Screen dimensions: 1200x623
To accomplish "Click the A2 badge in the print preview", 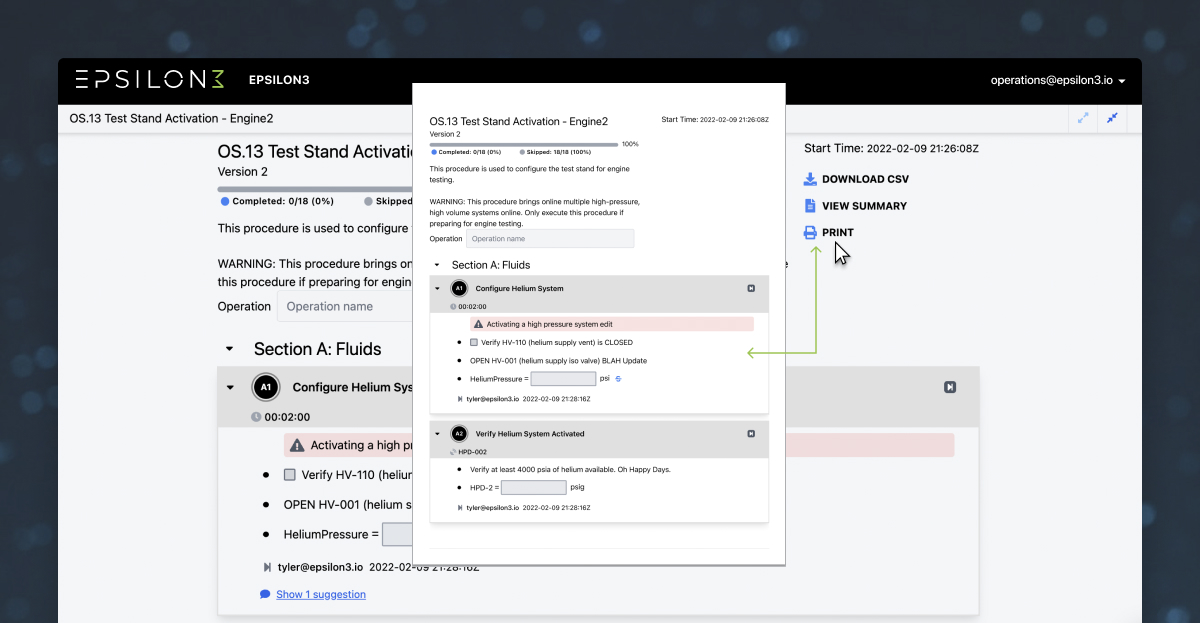I will coord(459,434).
